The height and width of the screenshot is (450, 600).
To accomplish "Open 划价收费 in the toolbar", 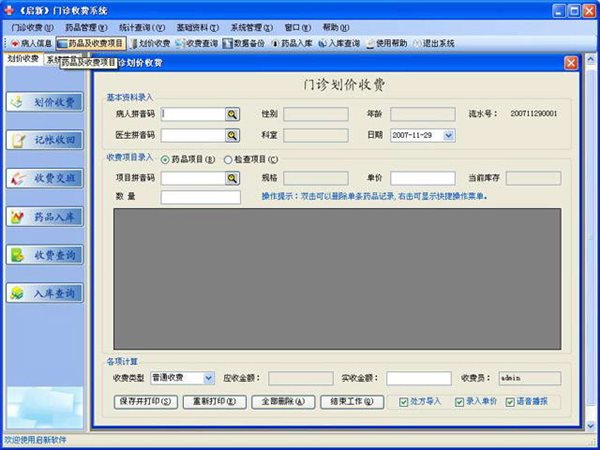I will [150, 43].
